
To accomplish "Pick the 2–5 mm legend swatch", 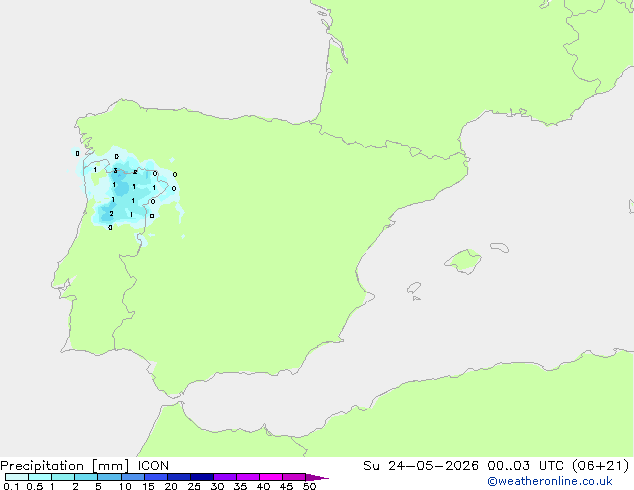I will (86, 477).
